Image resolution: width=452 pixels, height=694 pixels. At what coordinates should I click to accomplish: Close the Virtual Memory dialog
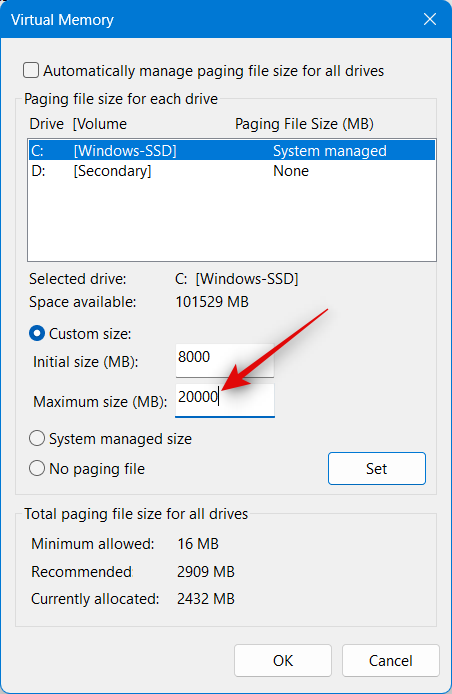tap(430, 19)
